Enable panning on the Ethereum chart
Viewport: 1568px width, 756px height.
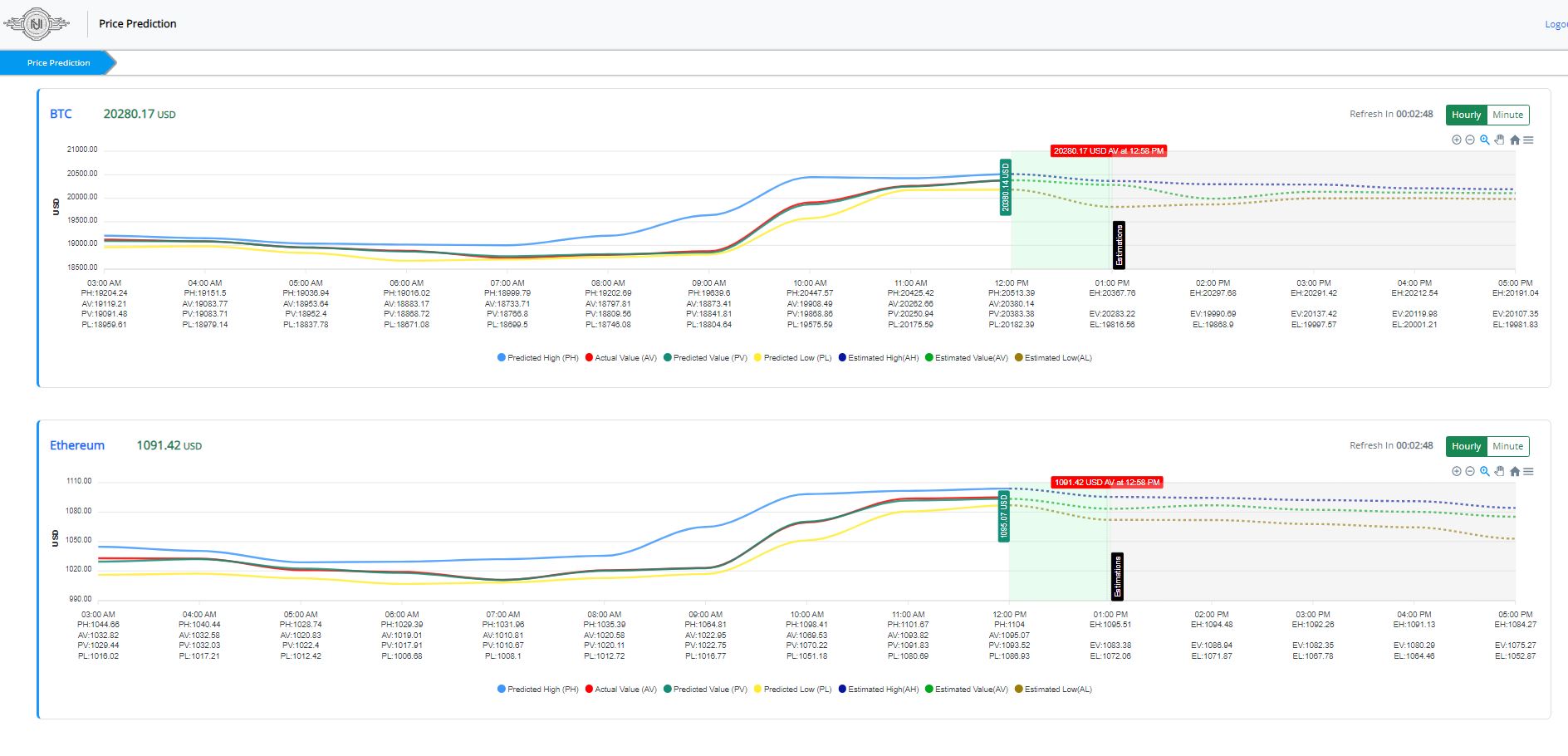tap(1499, 471)
